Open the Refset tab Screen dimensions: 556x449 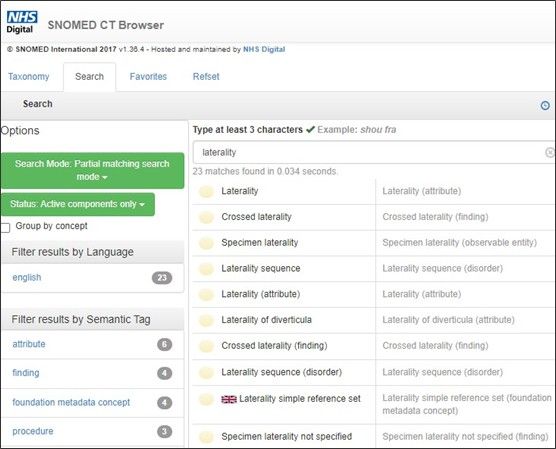coord(206,77)
